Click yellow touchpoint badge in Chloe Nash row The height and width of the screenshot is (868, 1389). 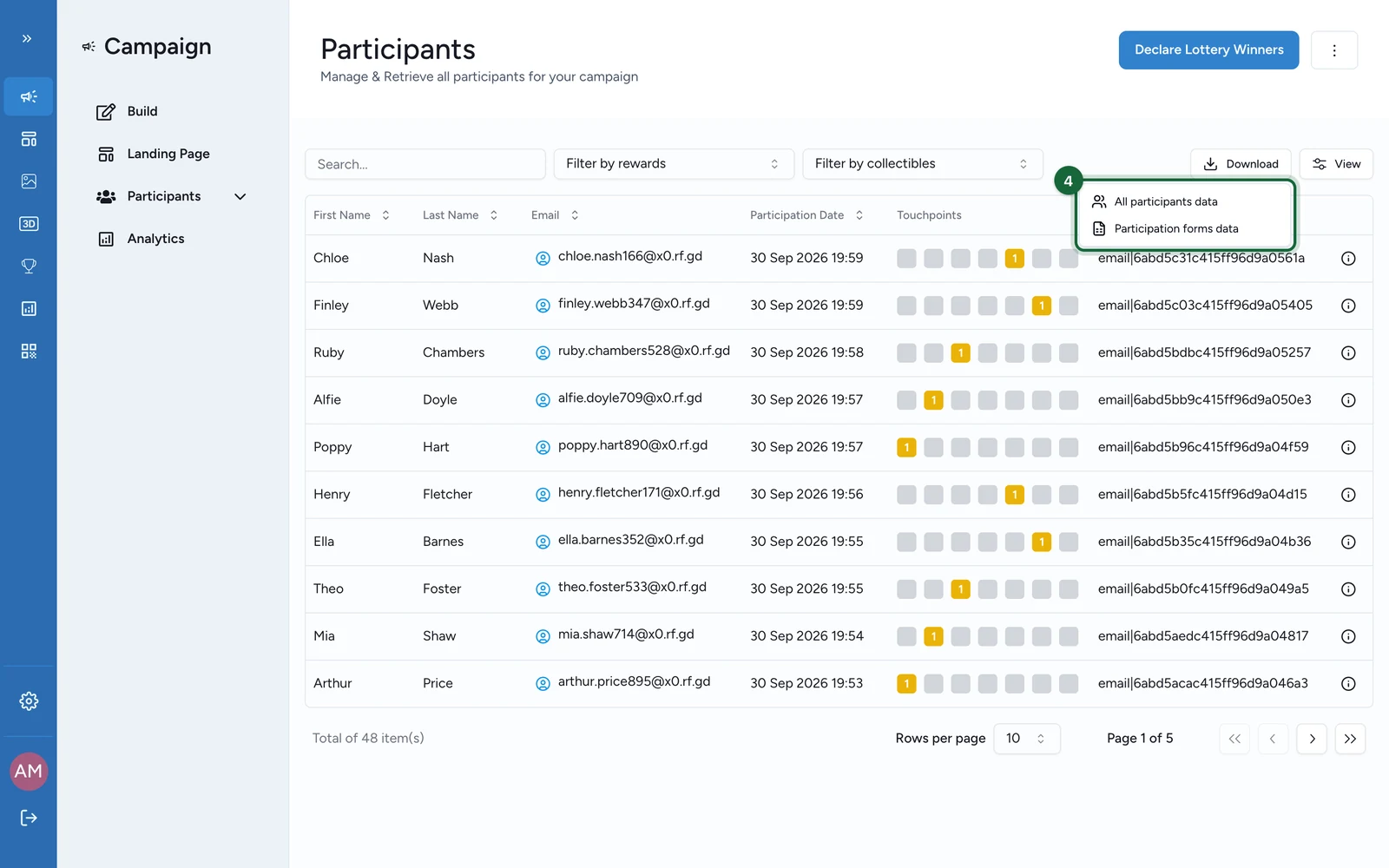(x=1014, y=259)
